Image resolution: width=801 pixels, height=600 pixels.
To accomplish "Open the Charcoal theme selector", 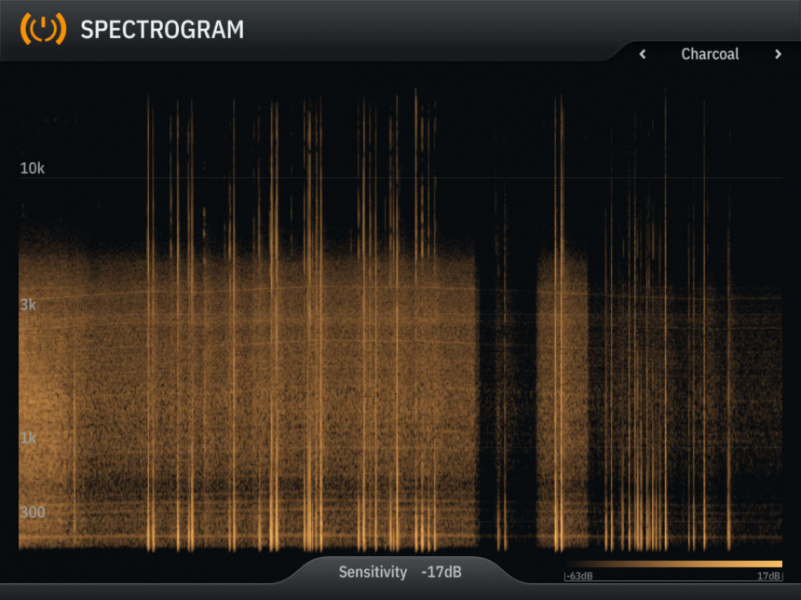I will [710, 54].
